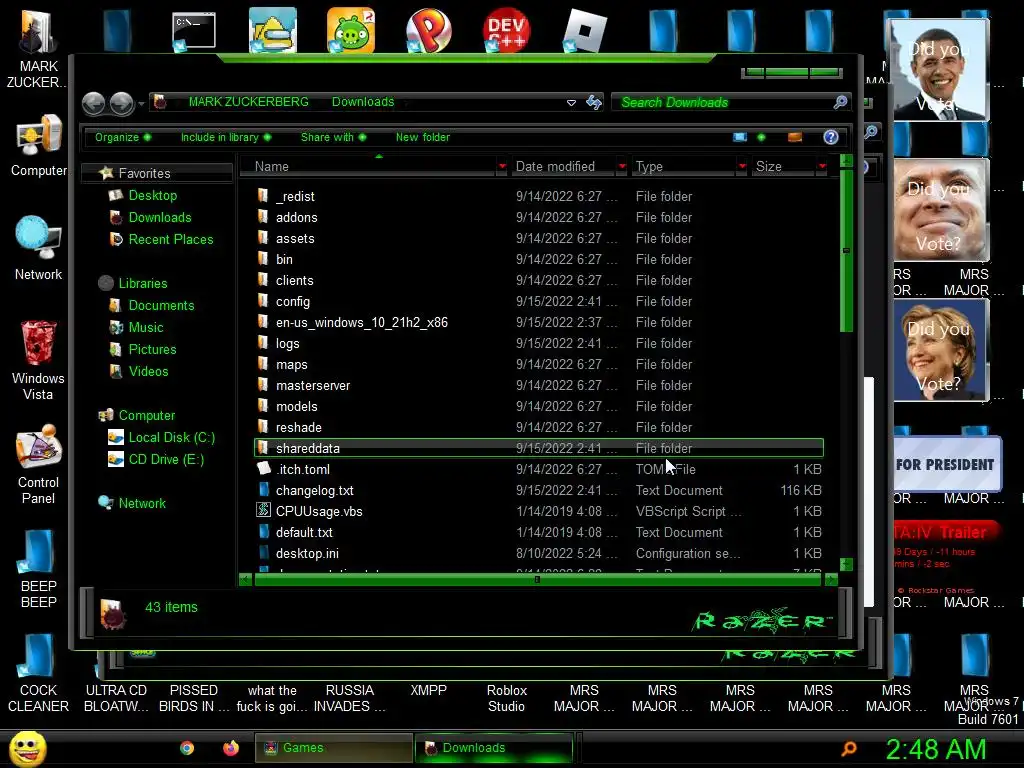Screen dimensions: 1024x768
Task: Click the Back navigation arrow
Action: [x=93, y=103]
